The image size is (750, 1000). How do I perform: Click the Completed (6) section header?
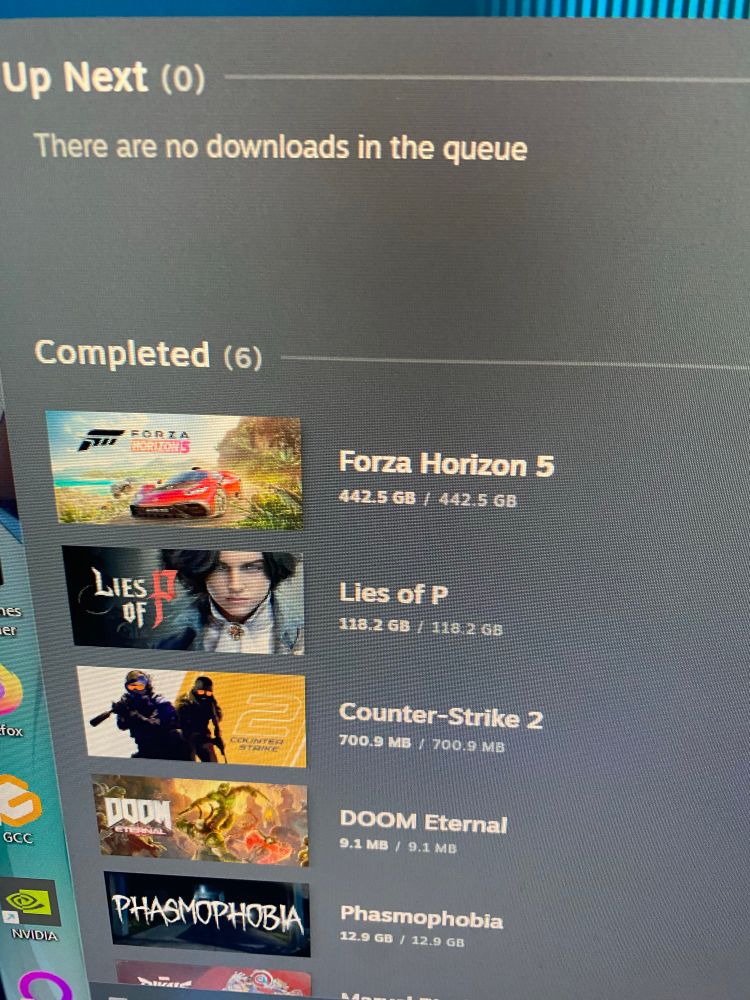click(149, 354)
